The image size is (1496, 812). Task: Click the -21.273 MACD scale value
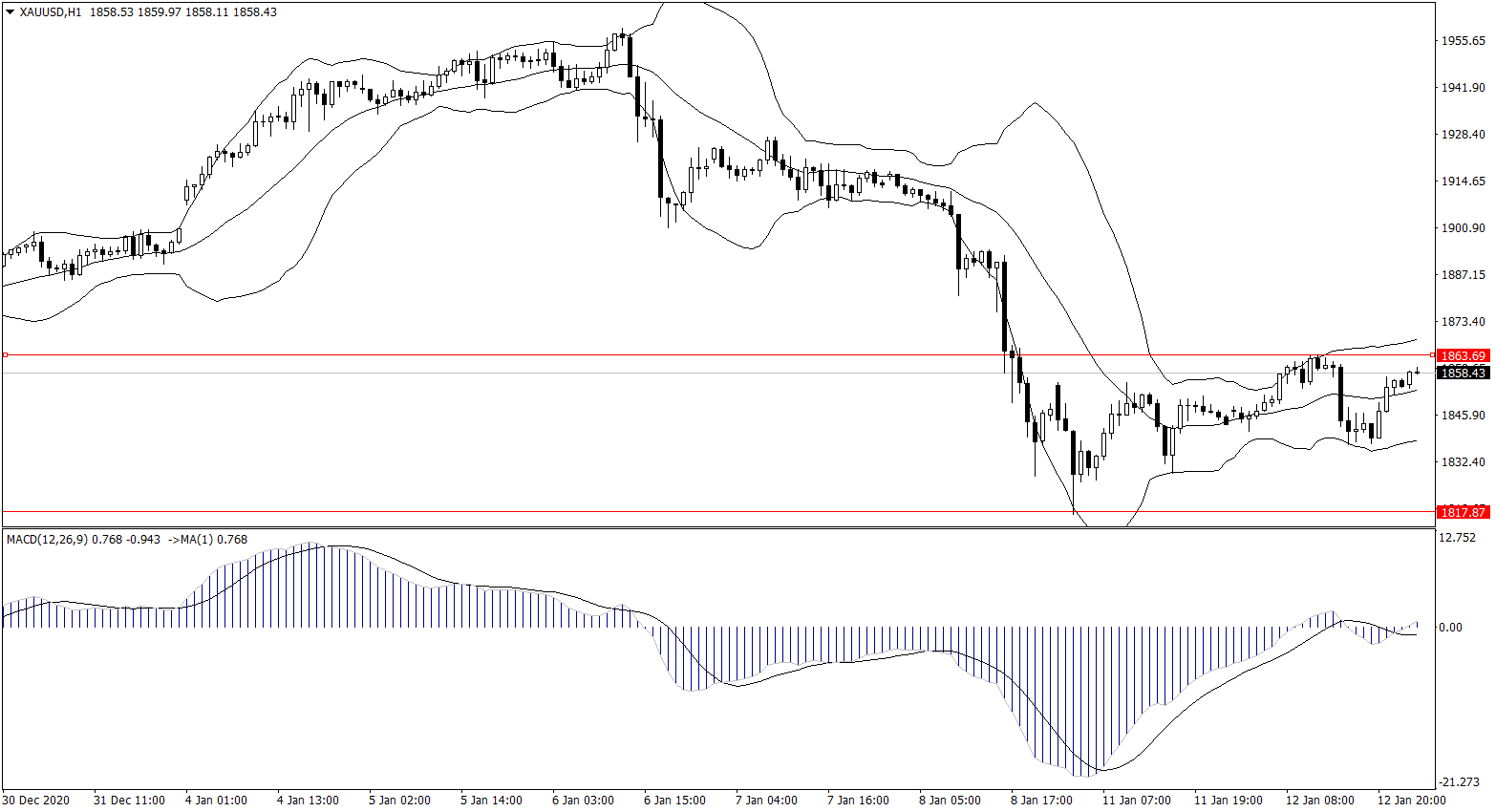pos(1457,783)
